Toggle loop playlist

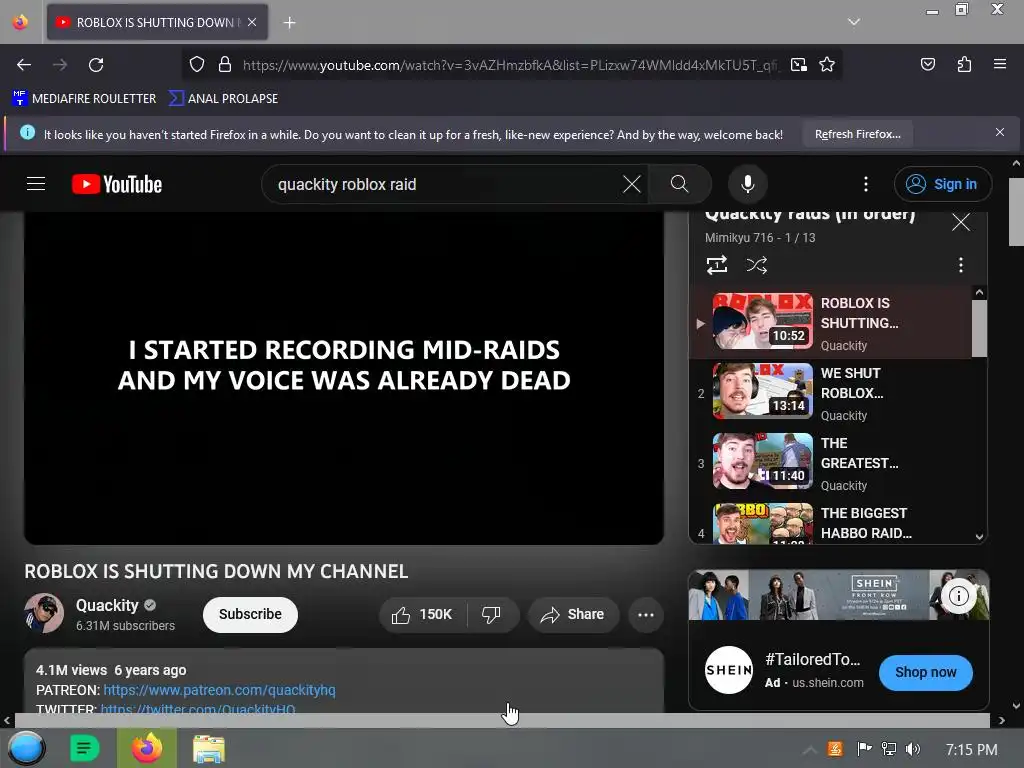716,265
